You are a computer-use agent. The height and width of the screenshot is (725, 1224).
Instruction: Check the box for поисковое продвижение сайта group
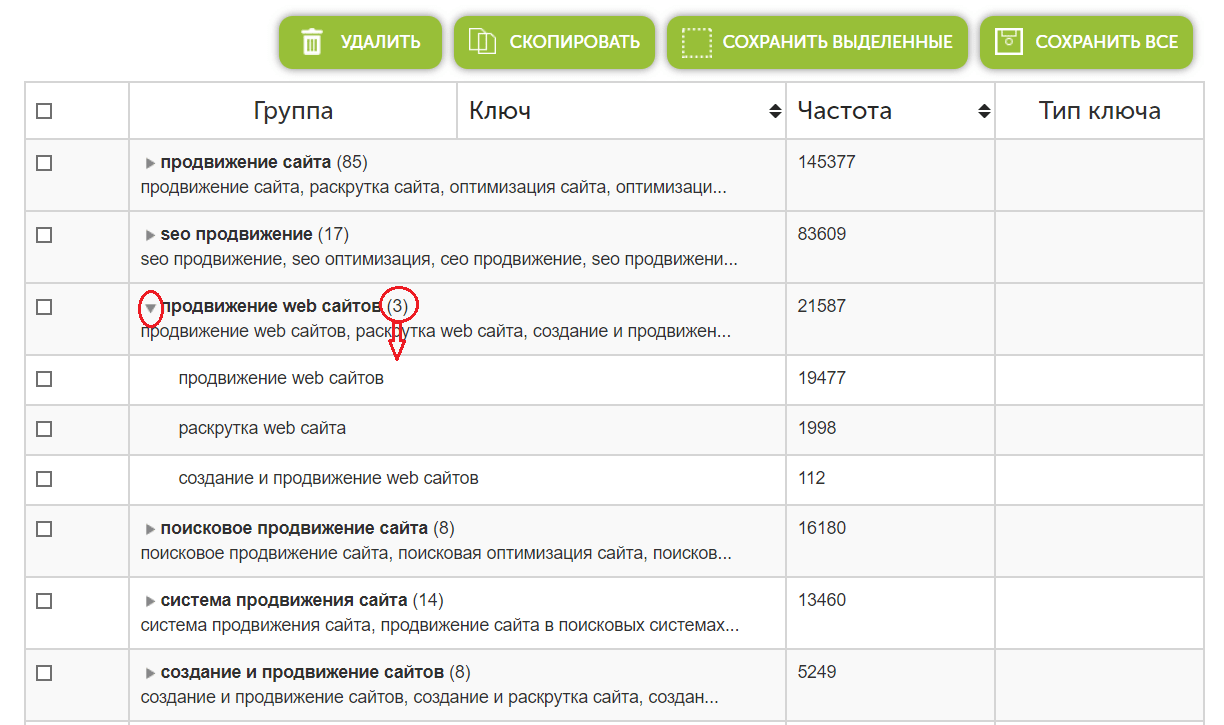(x=44, y=529)
